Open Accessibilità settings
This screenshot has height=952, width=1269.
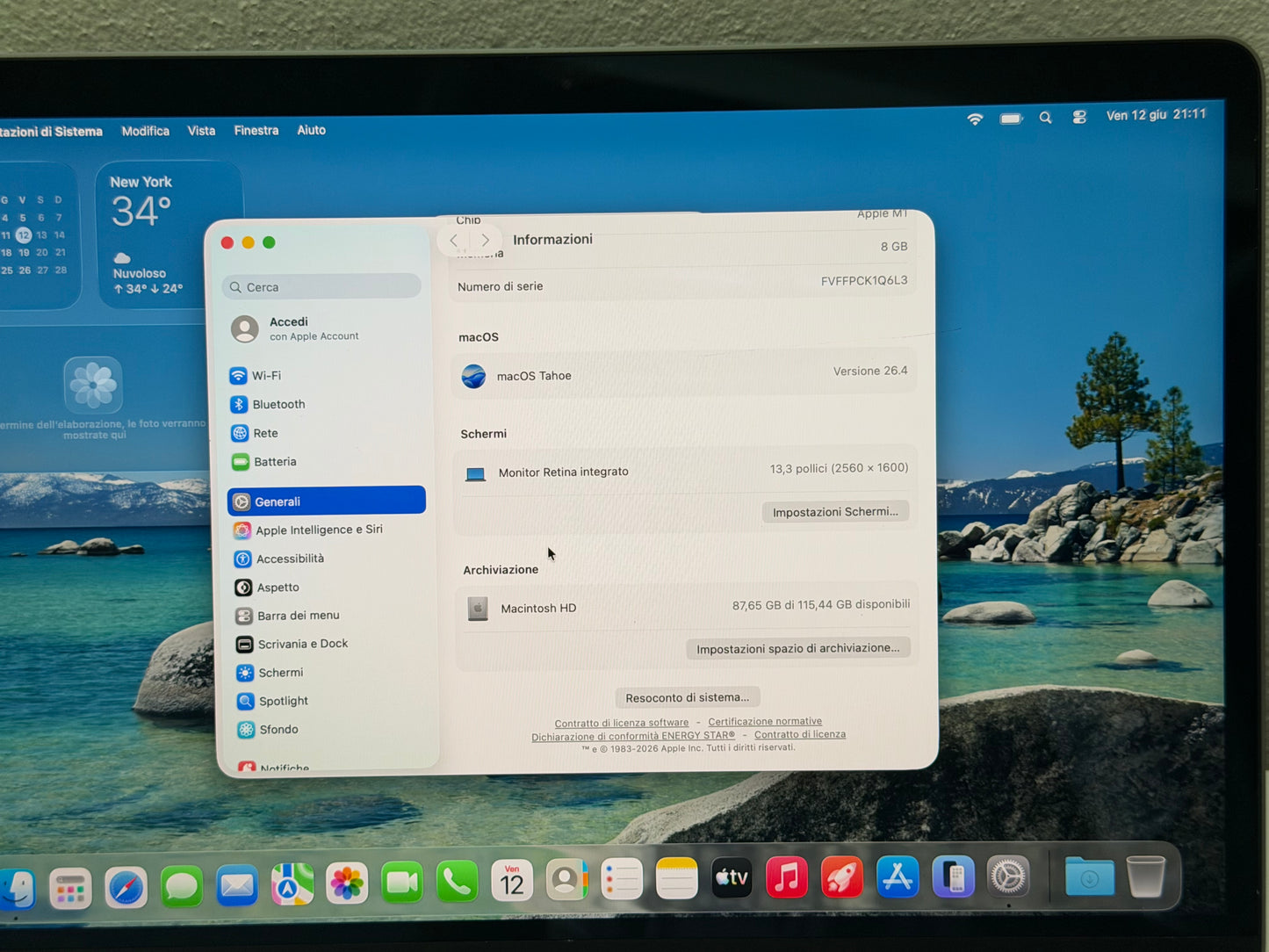278,559
